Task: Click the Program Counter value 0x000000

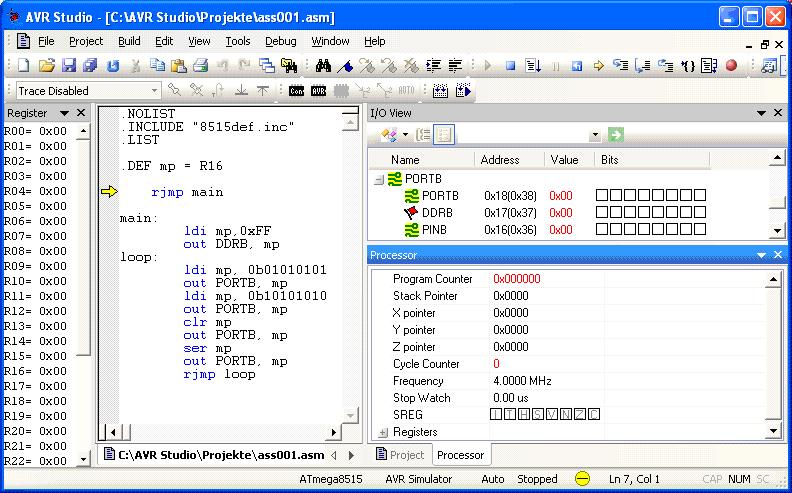Action: point(517,279)
